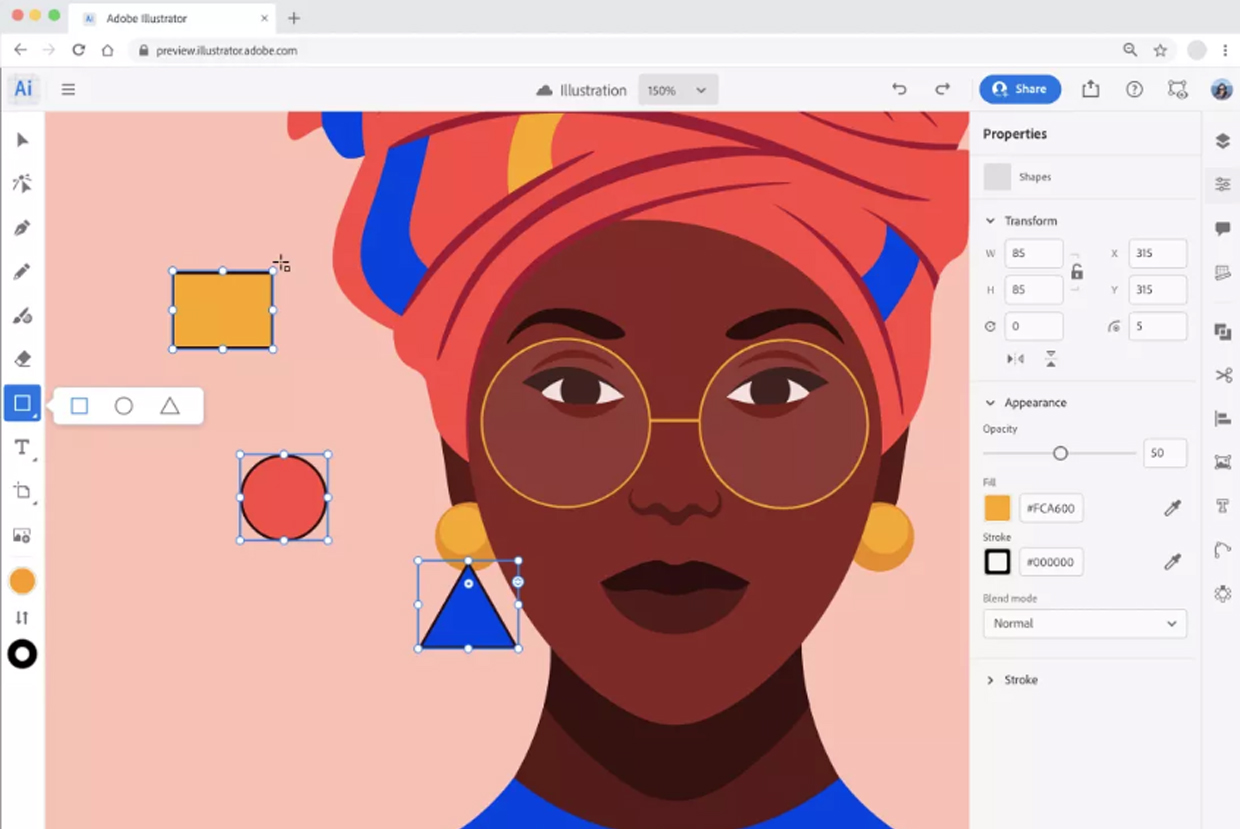1240x829 pixels.
Task: Click the Fill eyedropper icon
Action: pos(1172,509)
